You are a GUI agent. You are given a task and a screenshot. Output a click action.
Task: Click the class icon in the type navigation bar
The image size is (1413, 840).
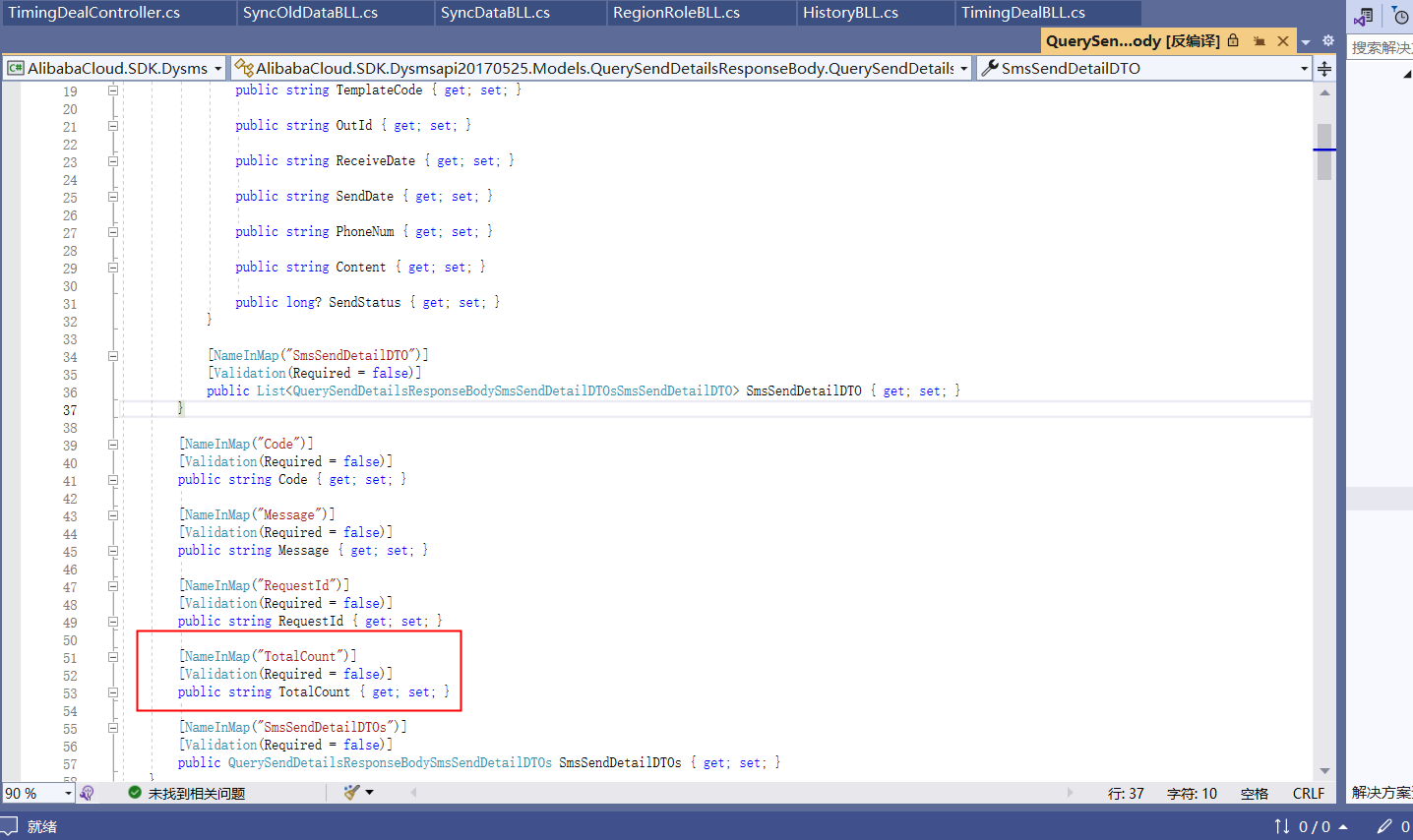tap(244, 68)
